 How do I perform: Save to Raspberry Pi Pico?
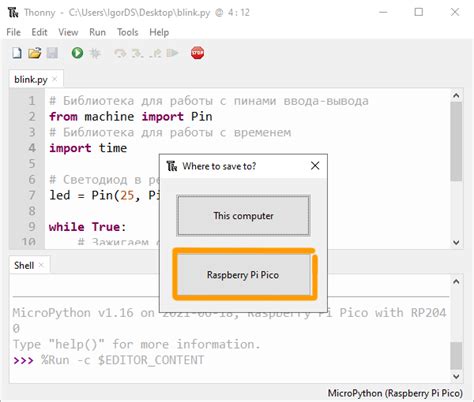[x=243, y=275]
